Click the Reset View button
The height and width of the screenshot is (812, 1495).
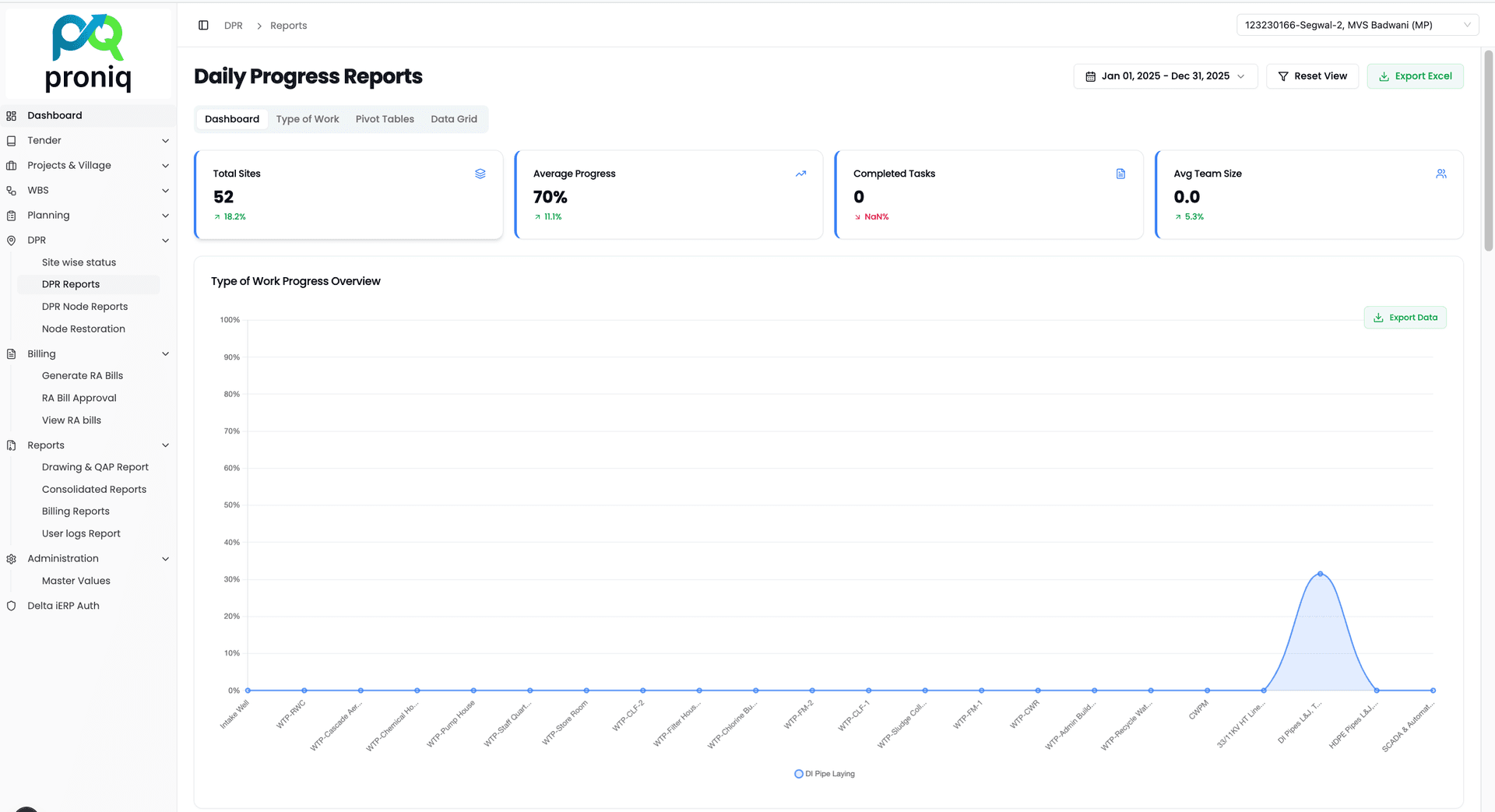[x=1312, y=76]
